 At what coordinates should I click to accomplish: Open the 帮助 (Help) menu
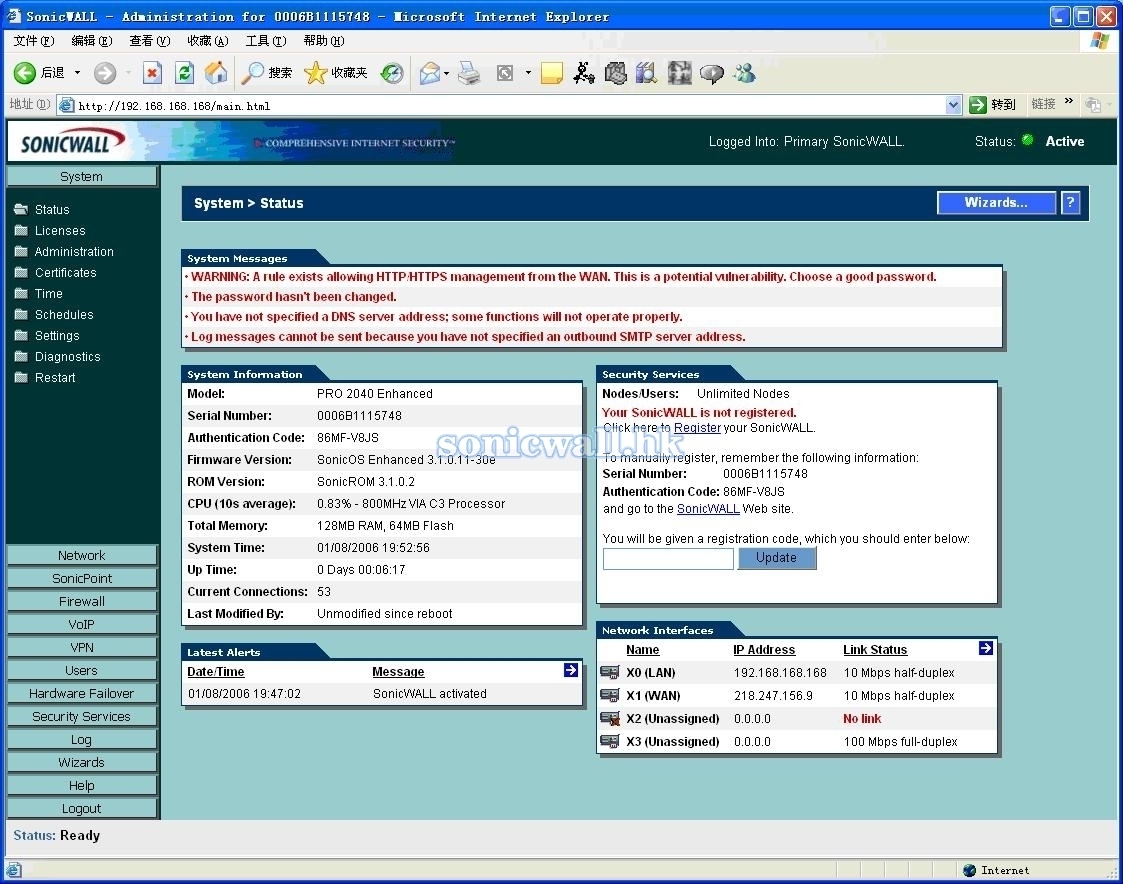pos(324,41)
